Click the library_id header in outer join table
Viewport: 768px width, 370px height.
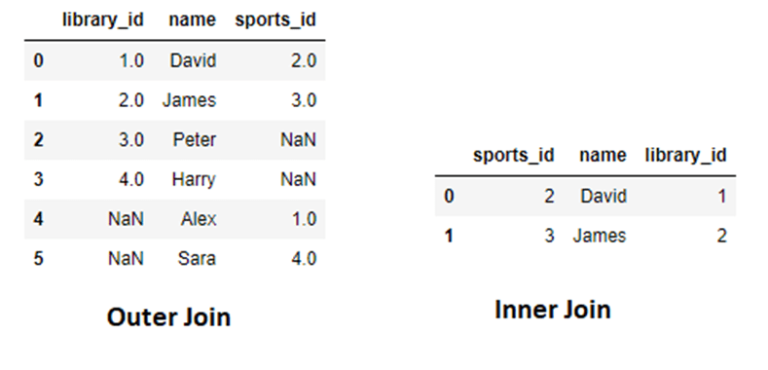pos(103,20)
